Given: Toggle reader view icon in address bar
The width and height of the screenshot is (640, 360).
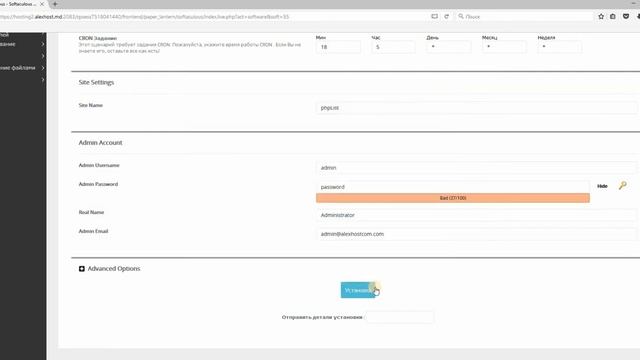Looking at the screenshot, I should [x=434, y=16].
